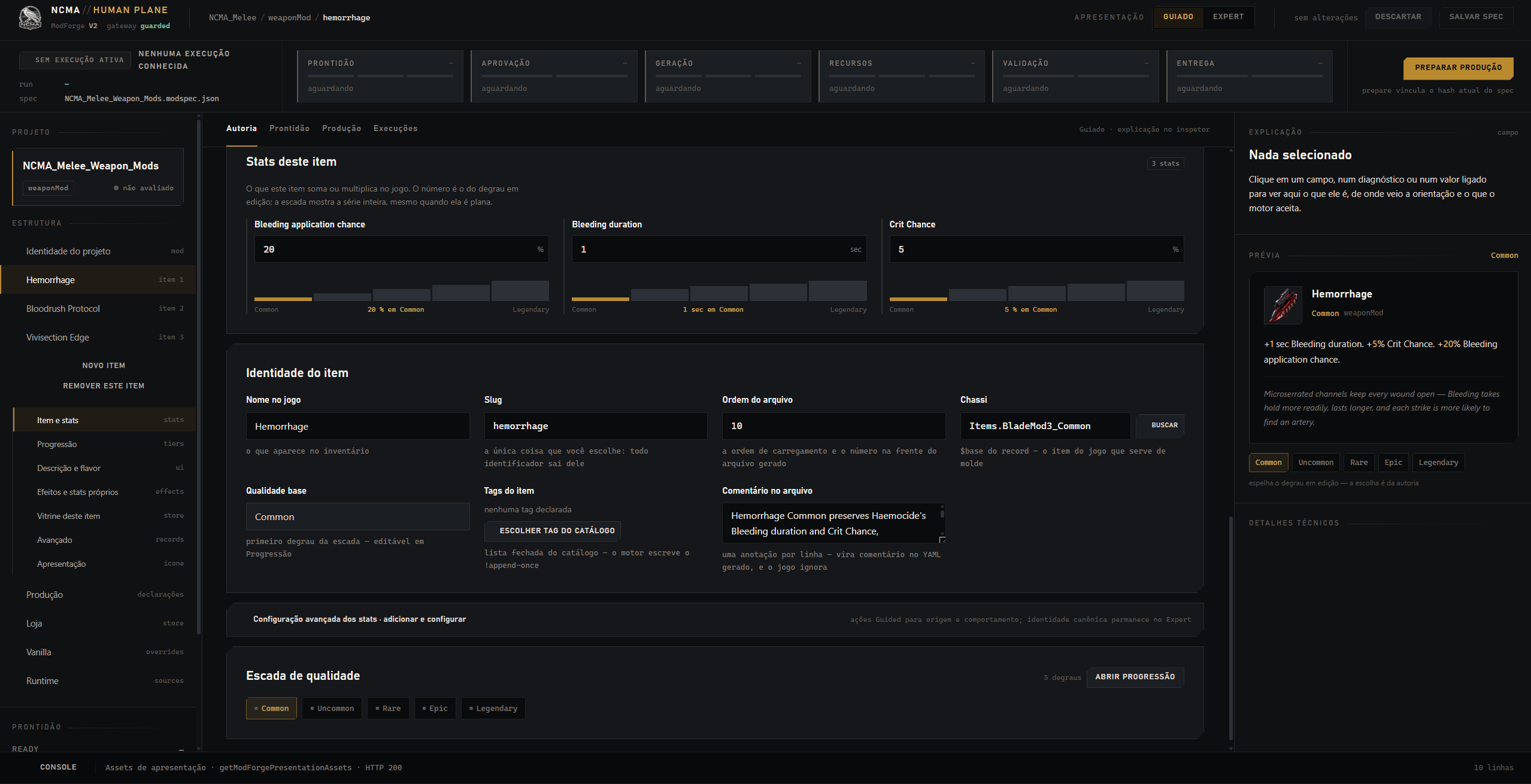The height and width of the screenshot is (784, 1531).
Task: Open the ENTREGA stage card
Action: pos(1250,76)
